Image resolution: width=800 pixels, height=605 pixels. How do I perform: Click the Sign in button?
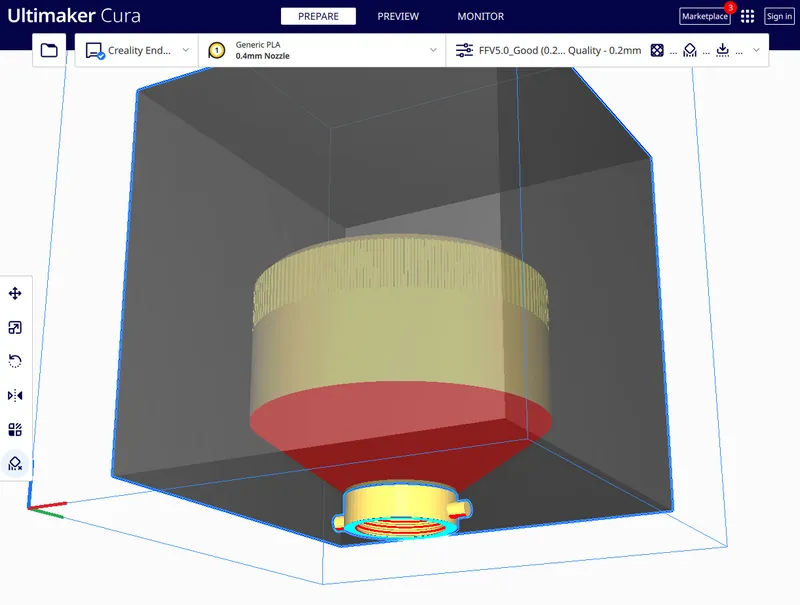click(x=779, y=16)
